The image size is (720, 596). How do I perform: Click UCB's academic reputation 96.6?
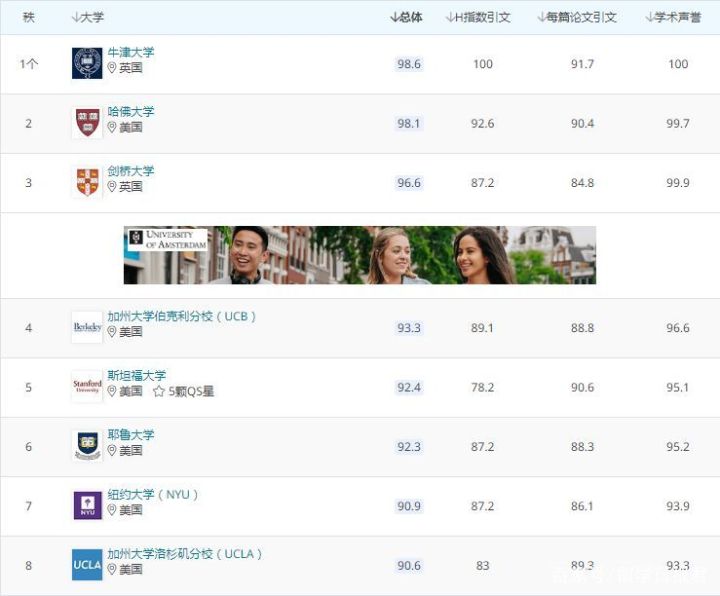tap(678, 328)
